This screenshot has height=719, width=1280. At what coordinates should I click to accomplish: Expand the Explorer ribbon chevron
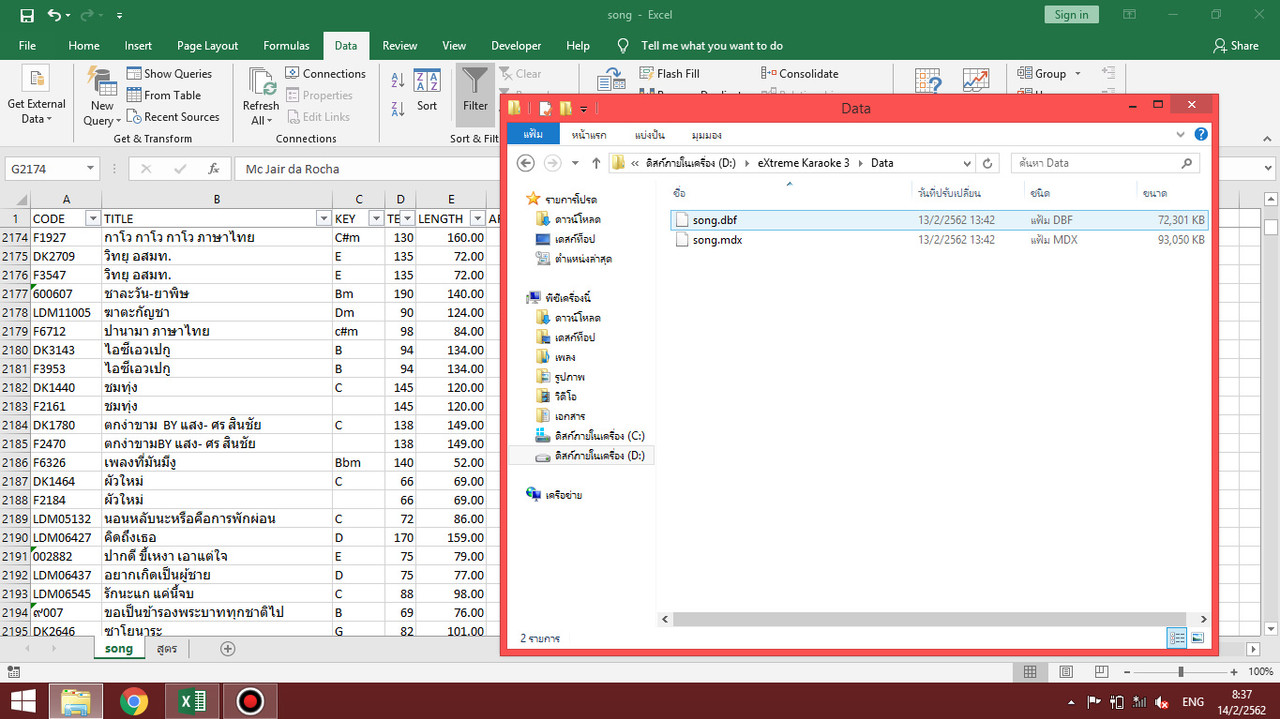1182,134
